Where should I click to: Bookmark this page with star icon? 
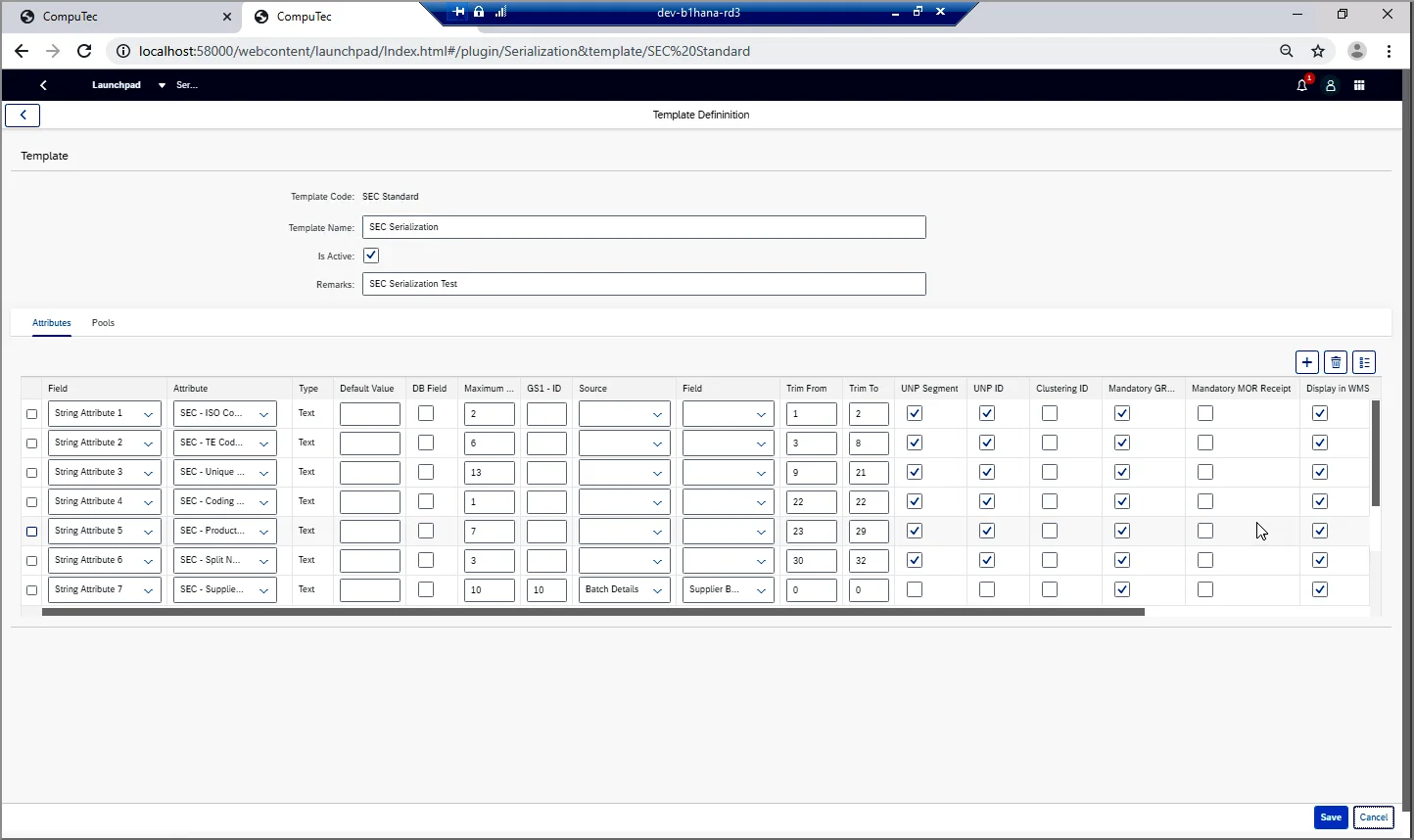coord(1318,51)
